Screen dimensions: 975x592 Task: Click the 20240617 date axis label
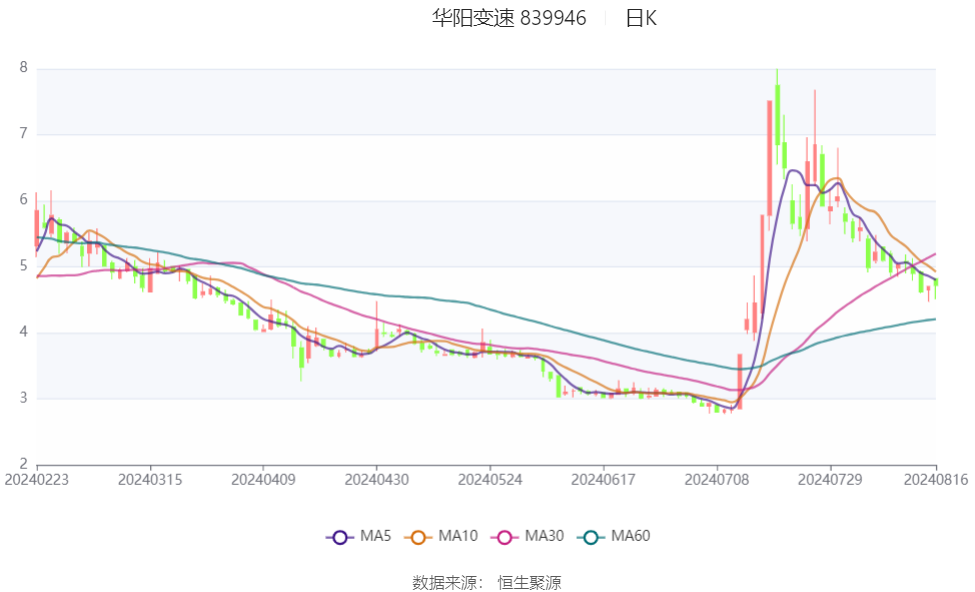click(x=603, y=479)
